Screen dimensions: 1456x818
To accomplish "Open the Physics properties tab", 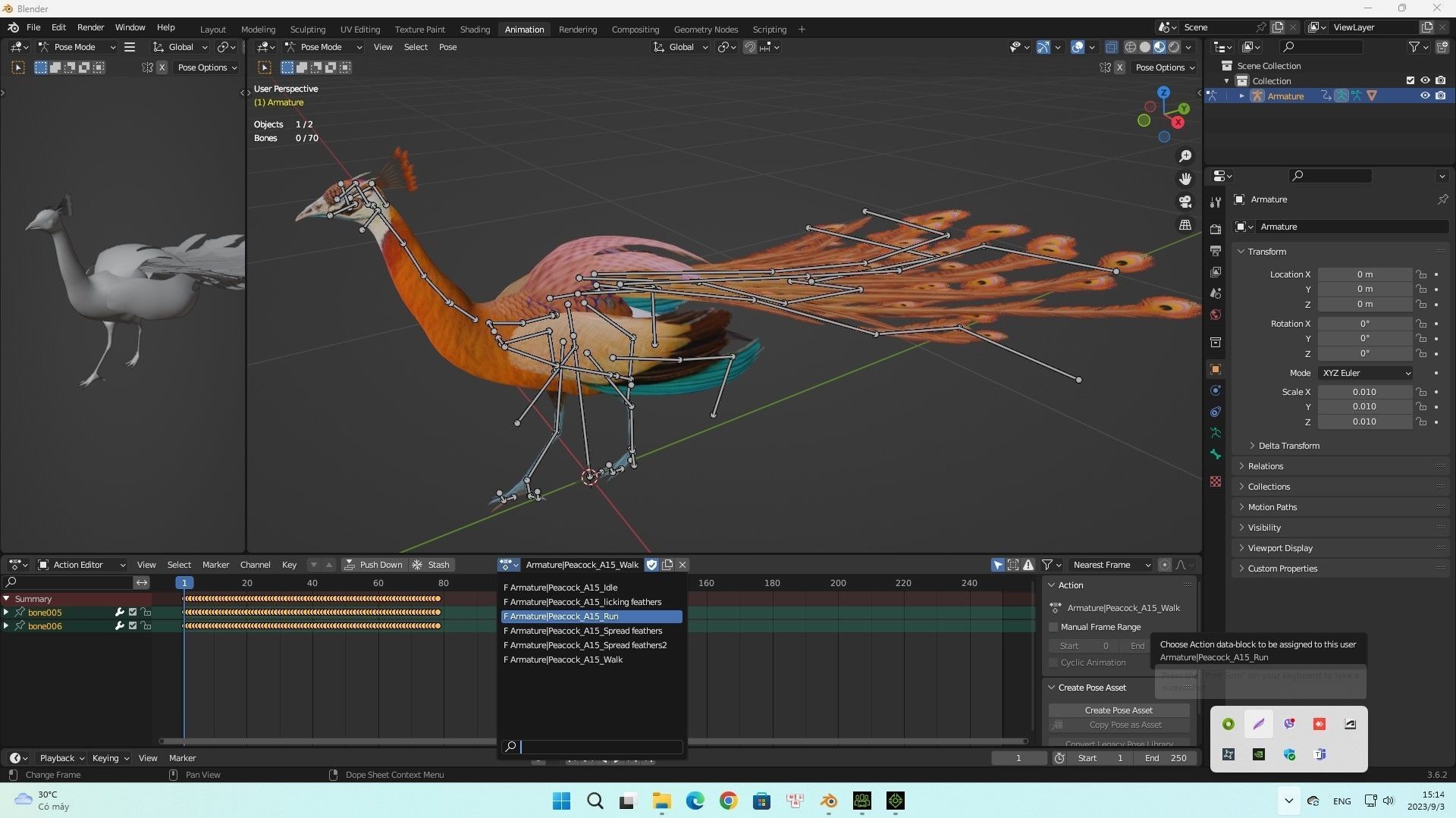I will point(1216,390).
